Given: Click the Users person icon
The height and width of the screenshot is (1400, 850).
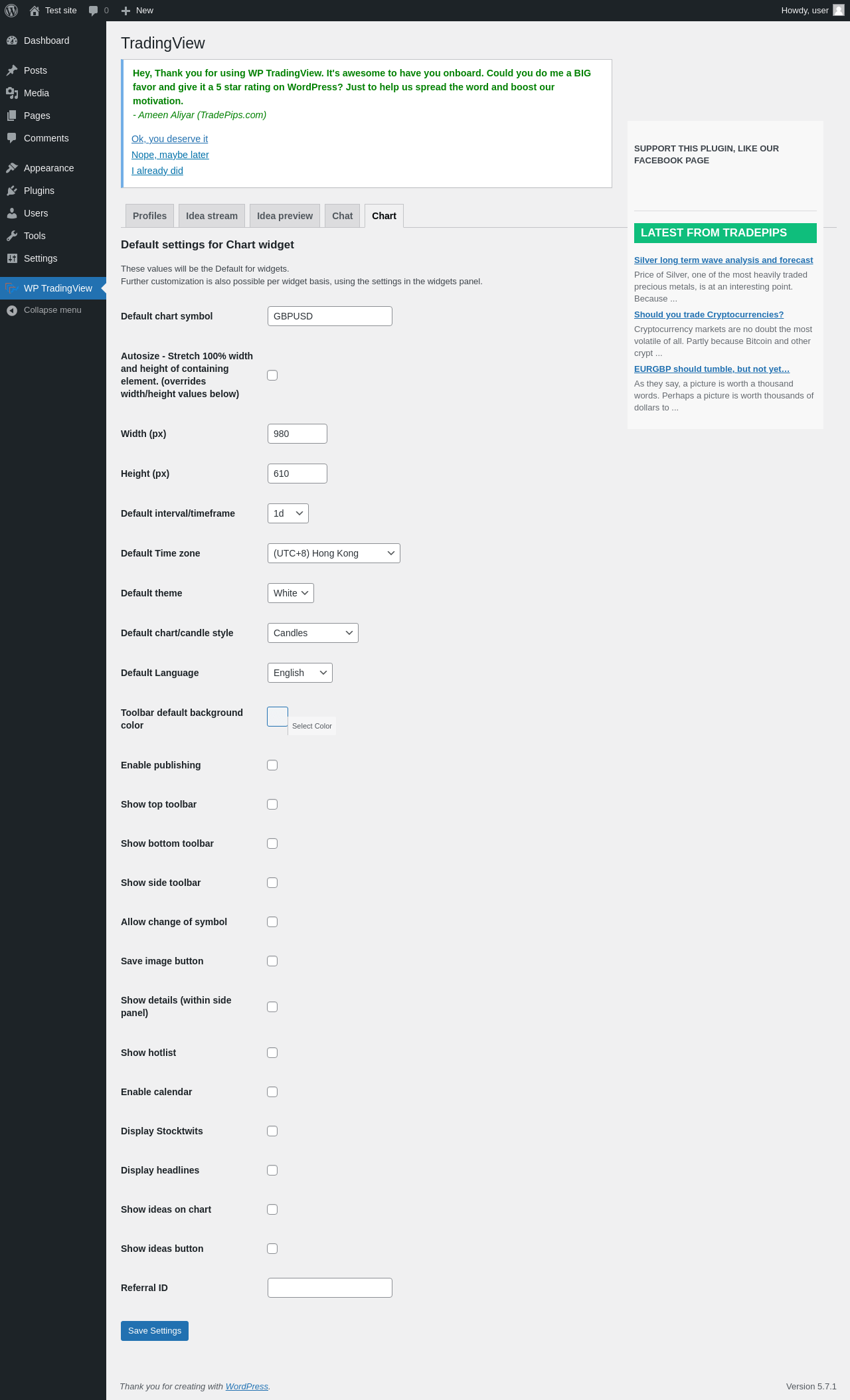Looking at the screenshot, I should (x=12, y=213).
